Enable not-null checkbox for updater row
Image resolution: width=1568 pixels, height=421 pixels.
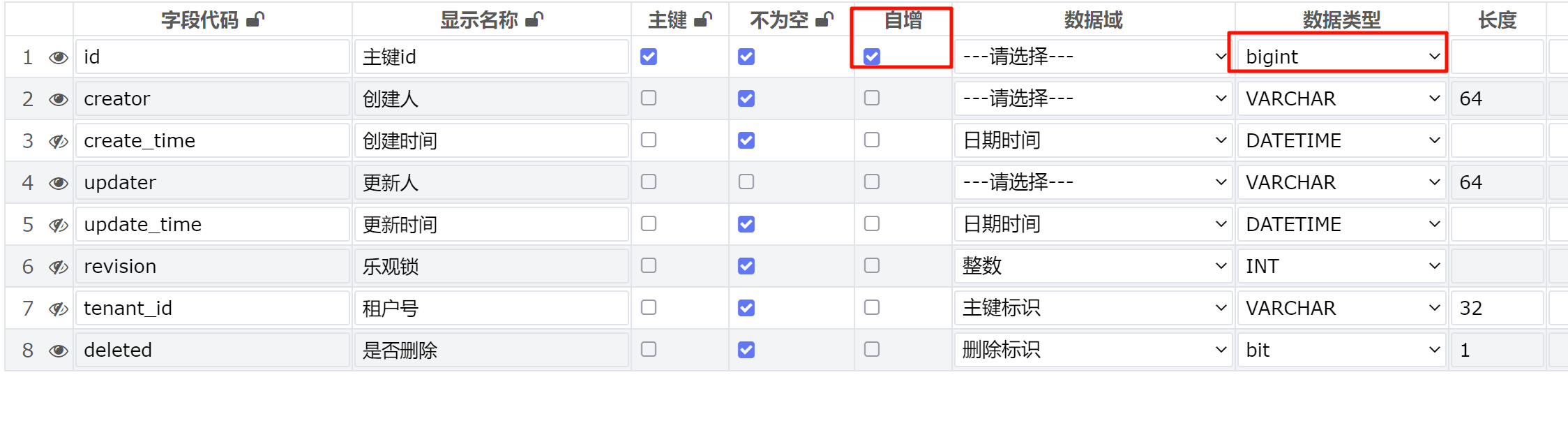[746, 182]
